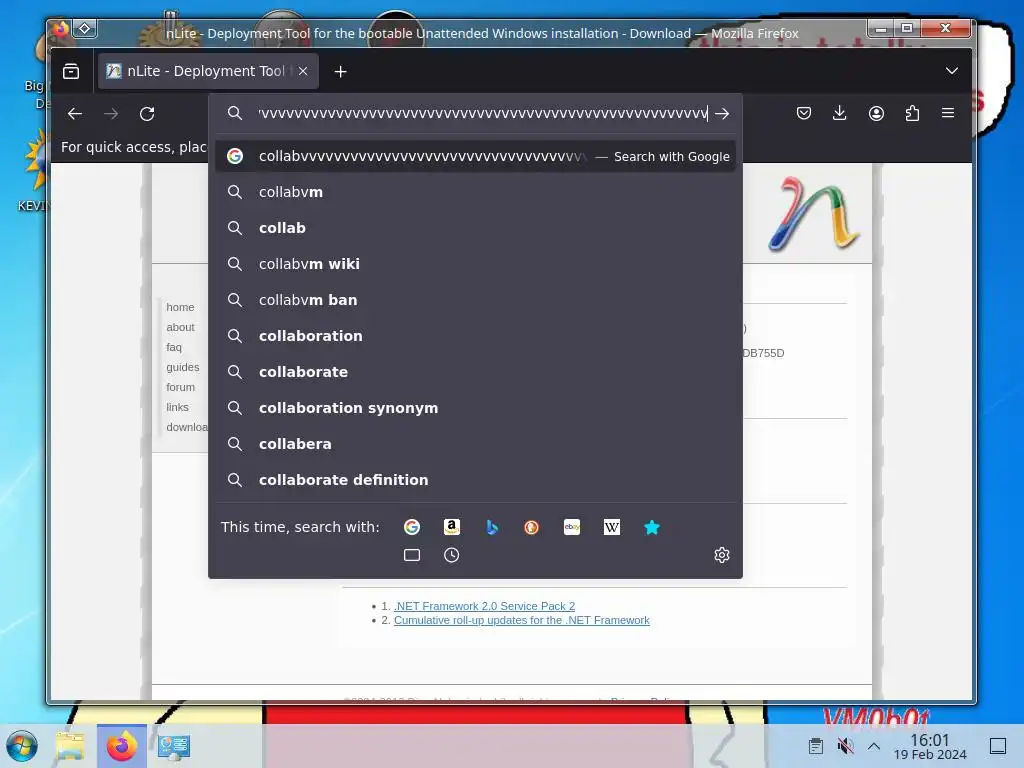Choose the 'collabvm wiki' suggestion
The image size is (1024, 768).
click(x=475, y=264)
